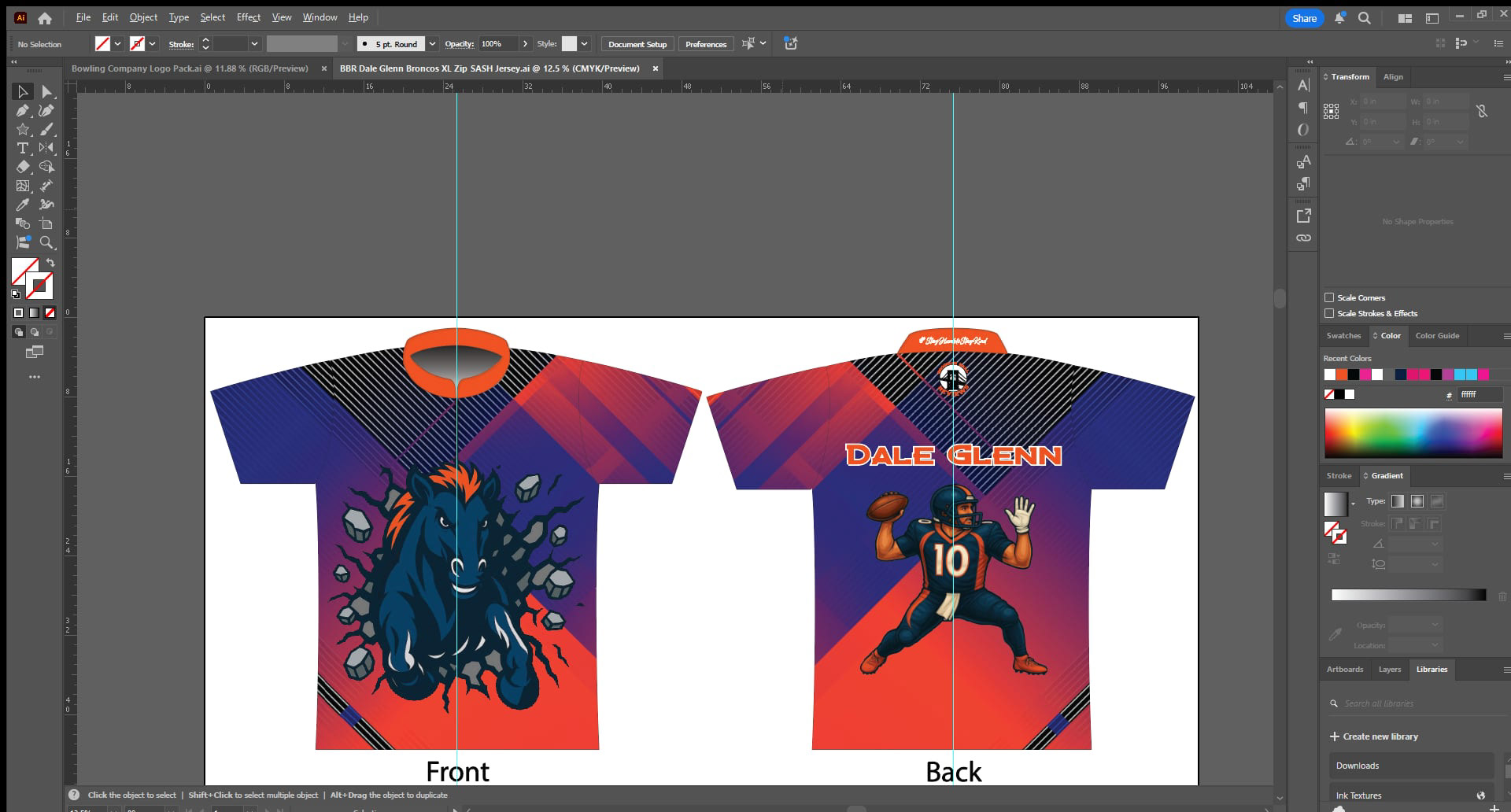Image resolution: width=1511 pixels, height=812 pixels.
Task: Open Links panel chain icon
Action: coord(1304,238)
